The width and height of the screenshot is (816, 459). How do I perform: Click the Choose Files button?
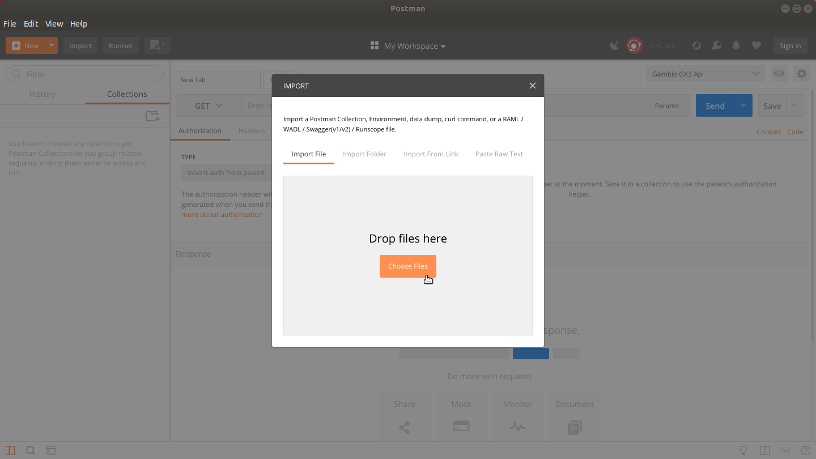pyautogui.click(x=407, y=266)
